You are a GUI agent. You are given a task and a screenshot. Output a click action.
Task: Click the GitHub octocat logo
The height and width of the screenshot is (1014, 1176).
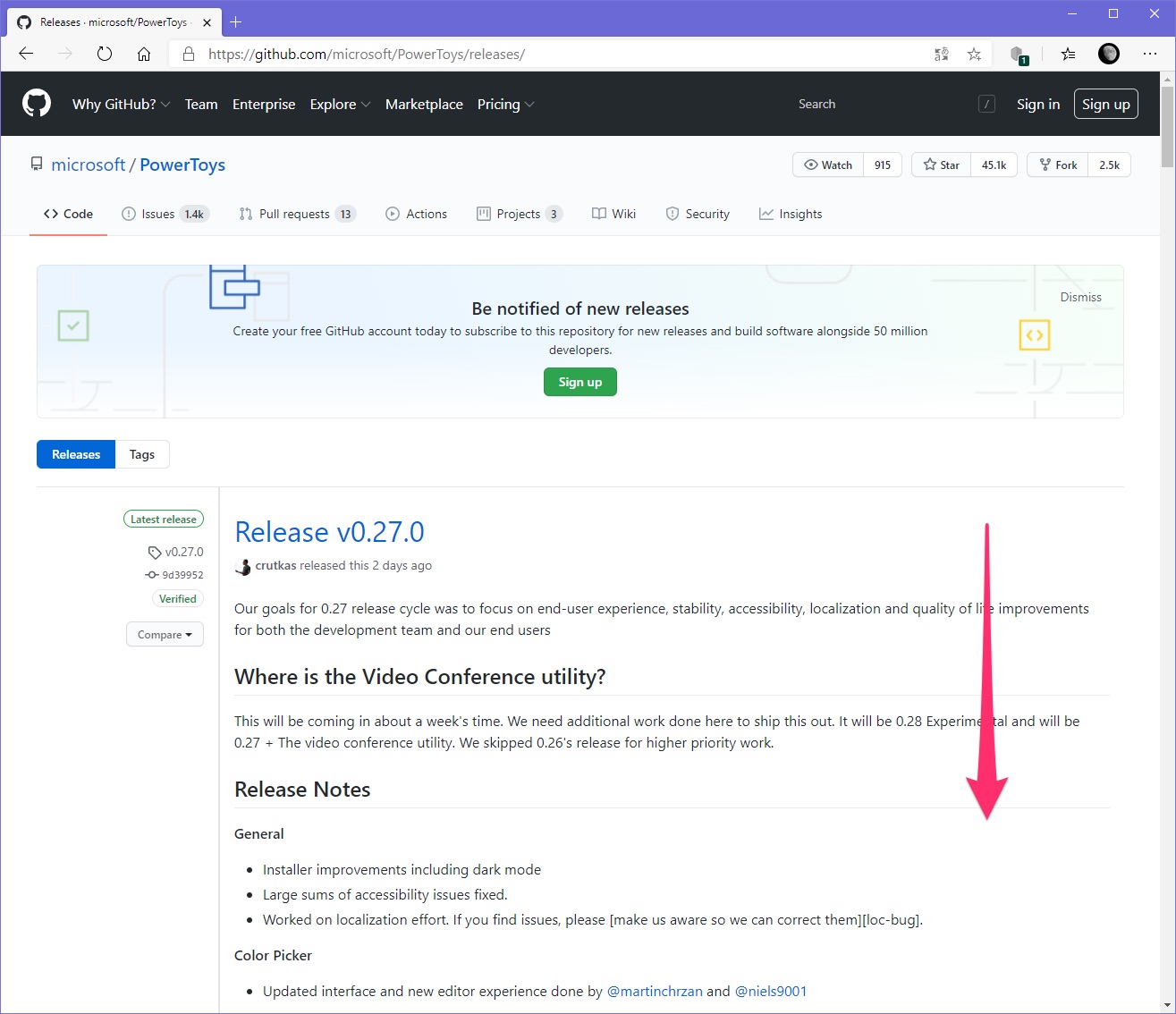point(37,104)
